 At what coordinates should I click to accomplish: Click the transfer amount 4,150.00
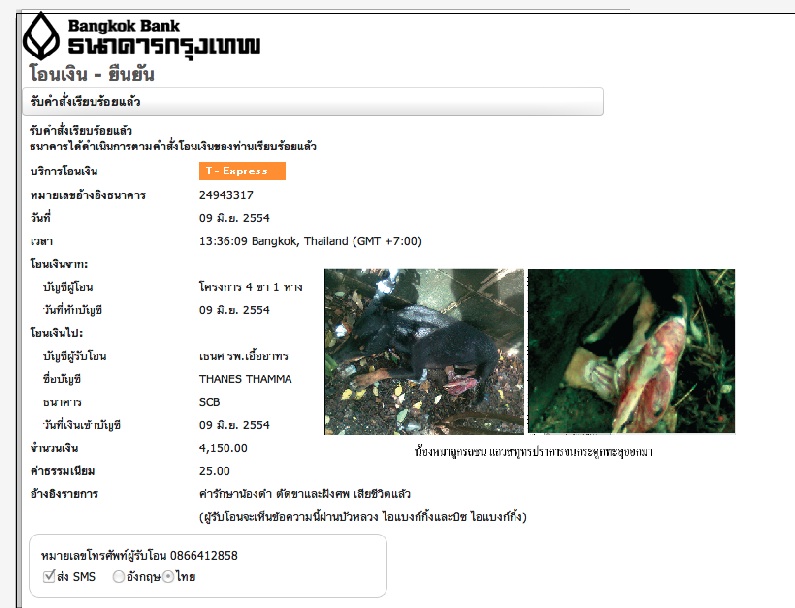[x=223, y=448]
